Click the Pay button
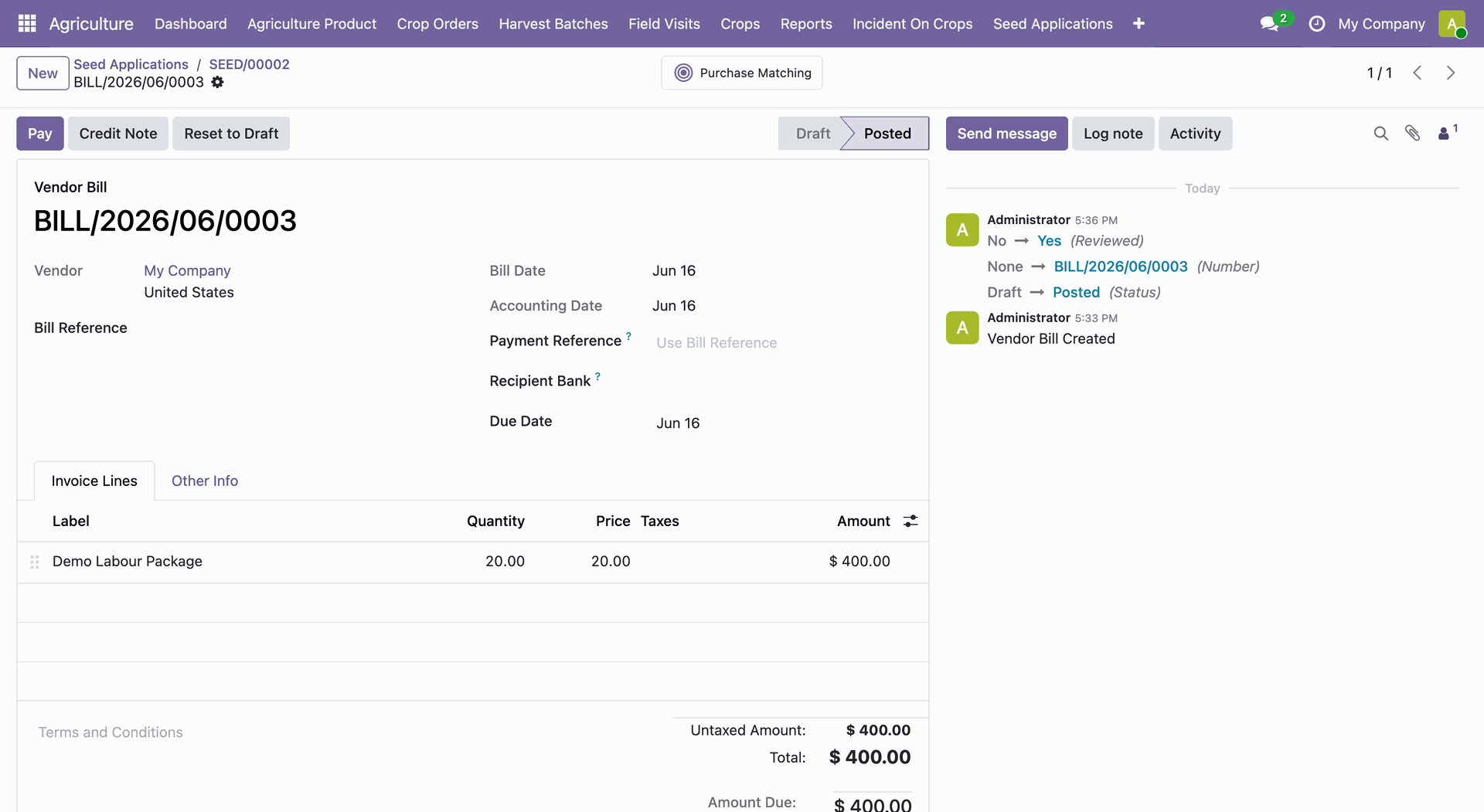This screenshot has height=812, width=1484. coord(40,134)
